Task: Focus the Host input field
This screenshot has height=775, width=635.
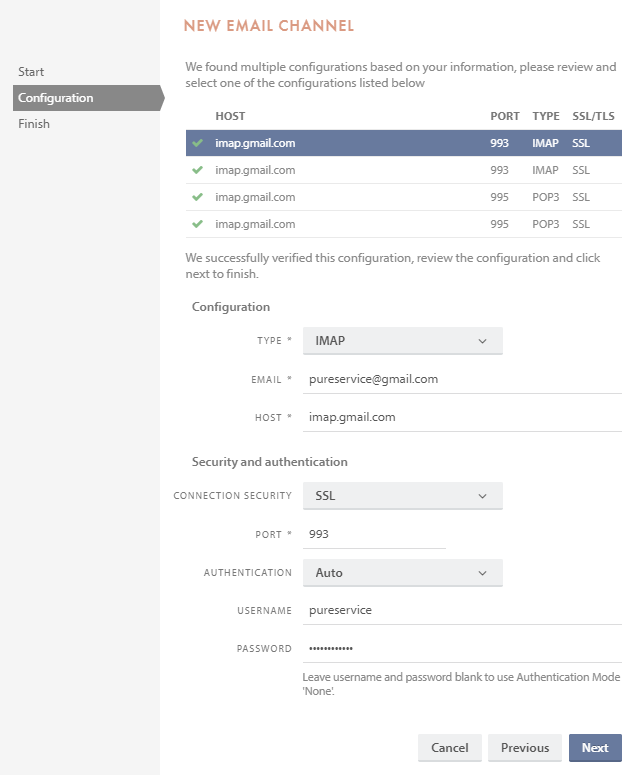Action: (462, 417)
